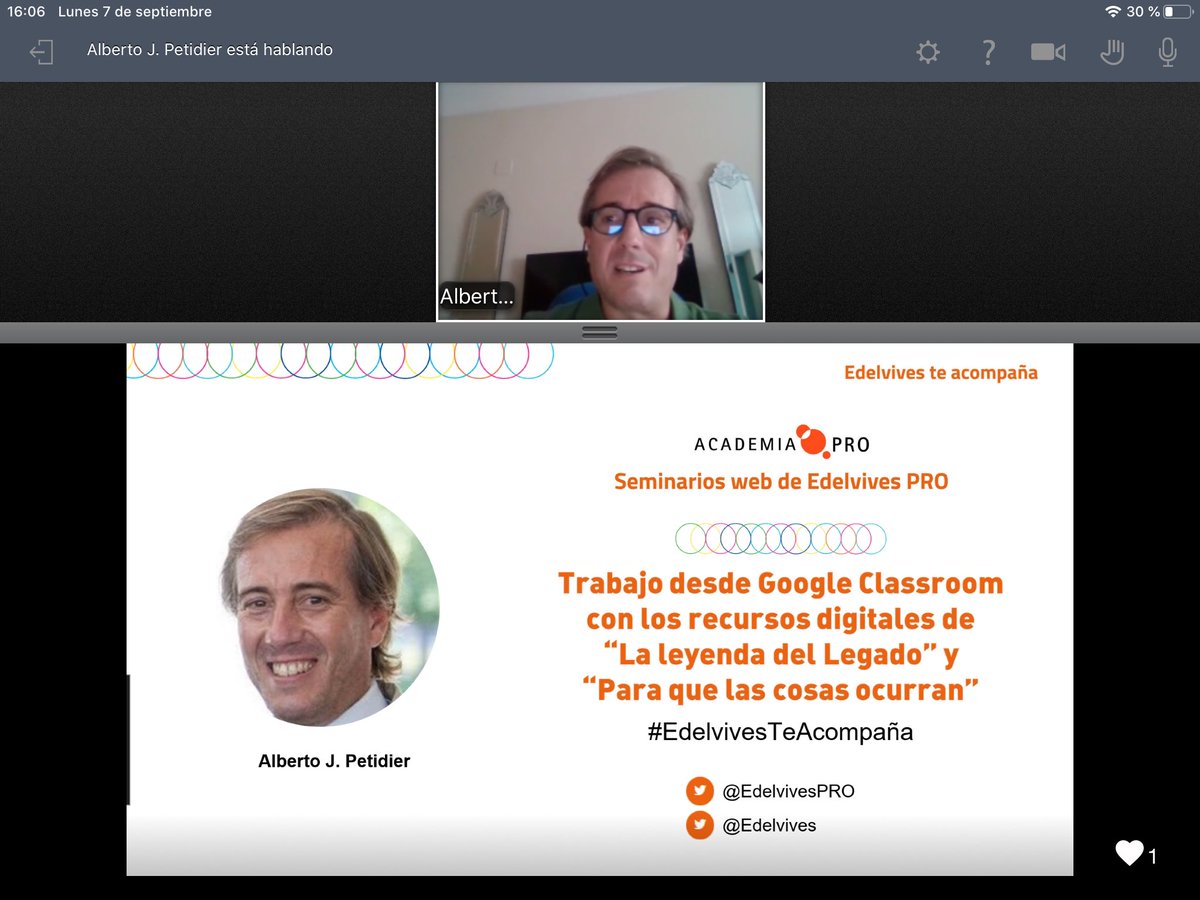Click '“Para que las cosas ocurran”' line
The image size is (1200, 900).
coord(781,690)
